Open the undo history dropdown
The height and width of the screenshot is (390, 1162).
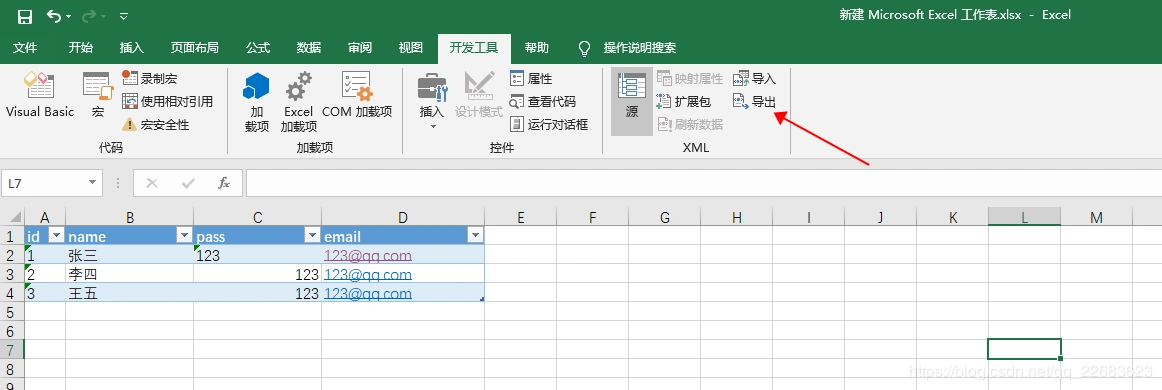pos(69,16)
